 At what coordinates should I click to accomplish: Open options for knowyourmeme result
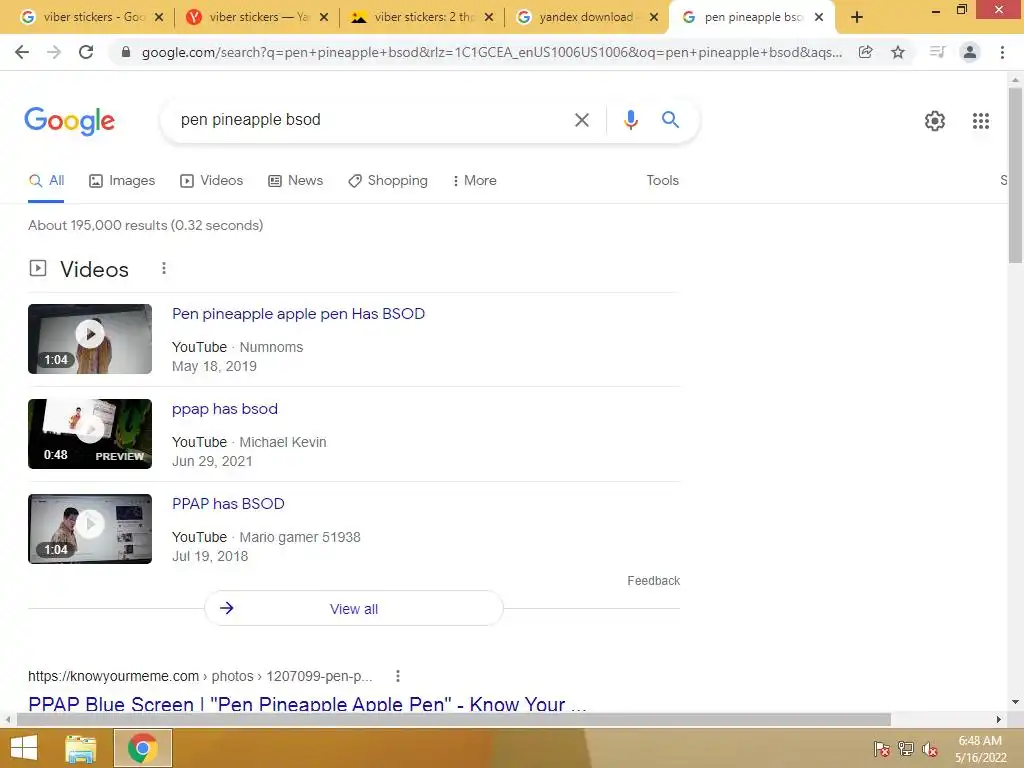[x=398, y=676]
